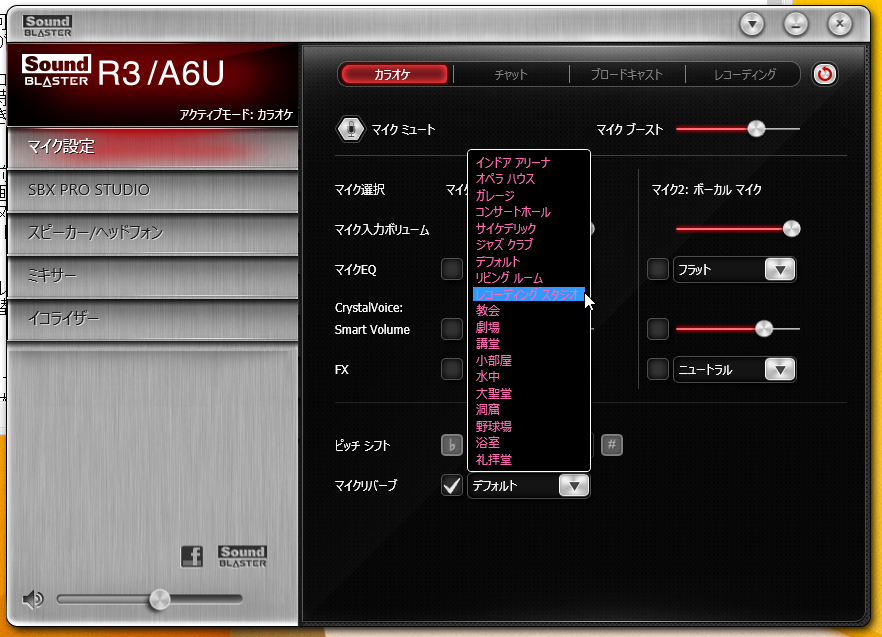Switch to the ブロードキャスト mode tab
Image resolution: width=882 pixels, height=637 pixels.
(x=627, y=74)
